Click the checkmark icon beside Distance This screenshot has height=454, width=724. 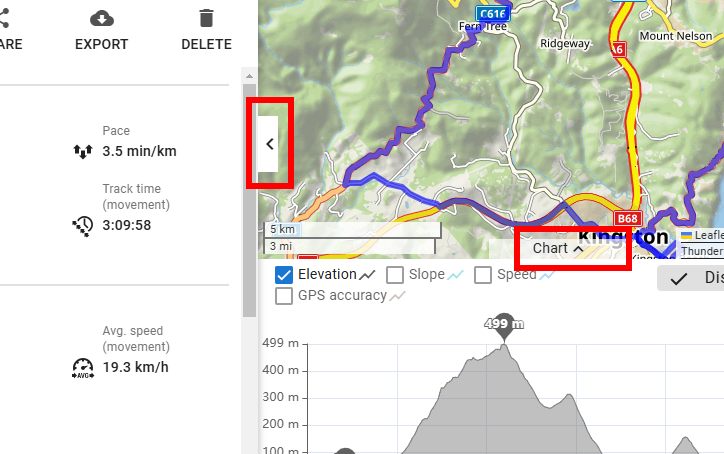click(679, 279)
